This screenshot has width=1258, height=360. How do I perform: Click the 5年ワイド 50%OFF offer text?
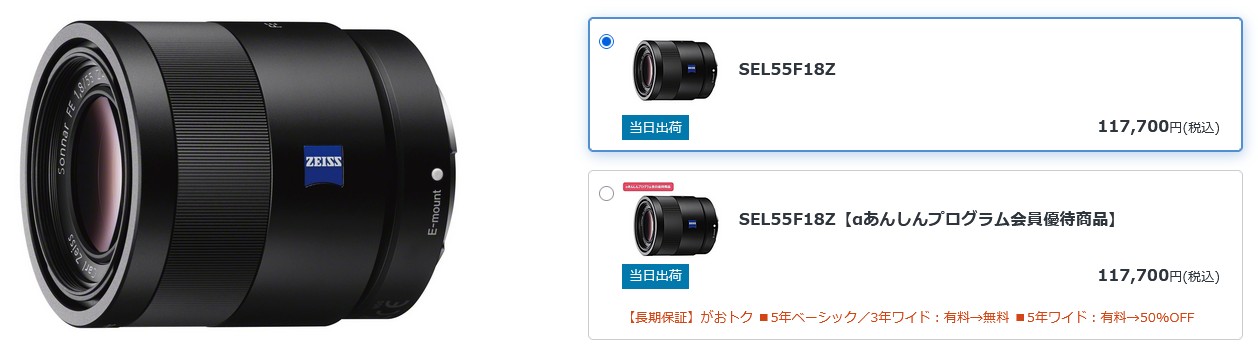point(1105,318)
